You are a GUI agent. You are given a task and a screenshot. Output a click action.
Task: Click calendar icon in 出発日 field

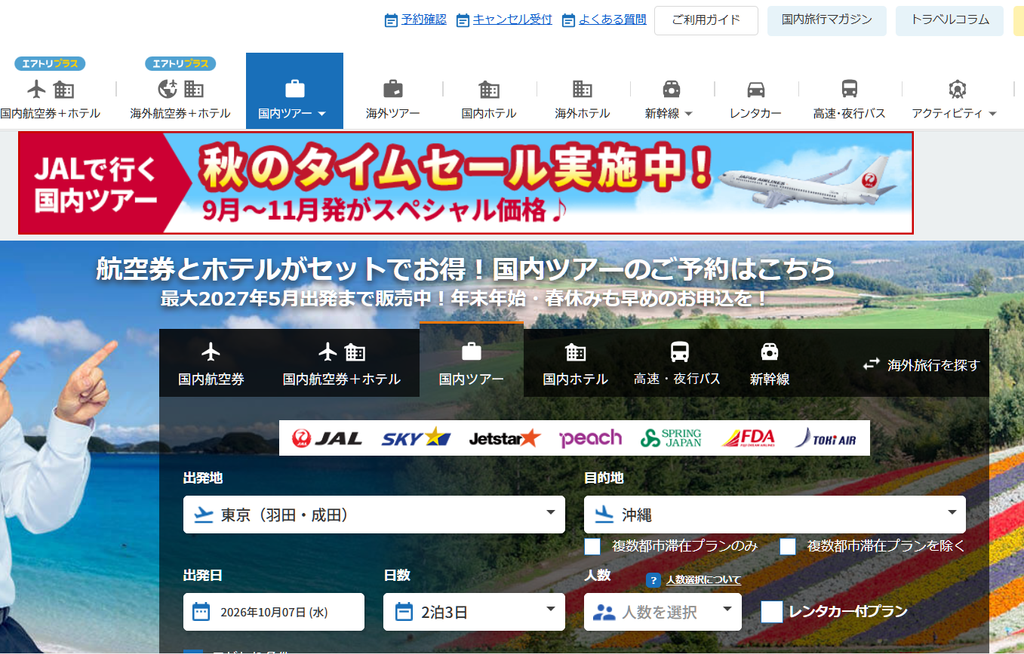point(201,612)
